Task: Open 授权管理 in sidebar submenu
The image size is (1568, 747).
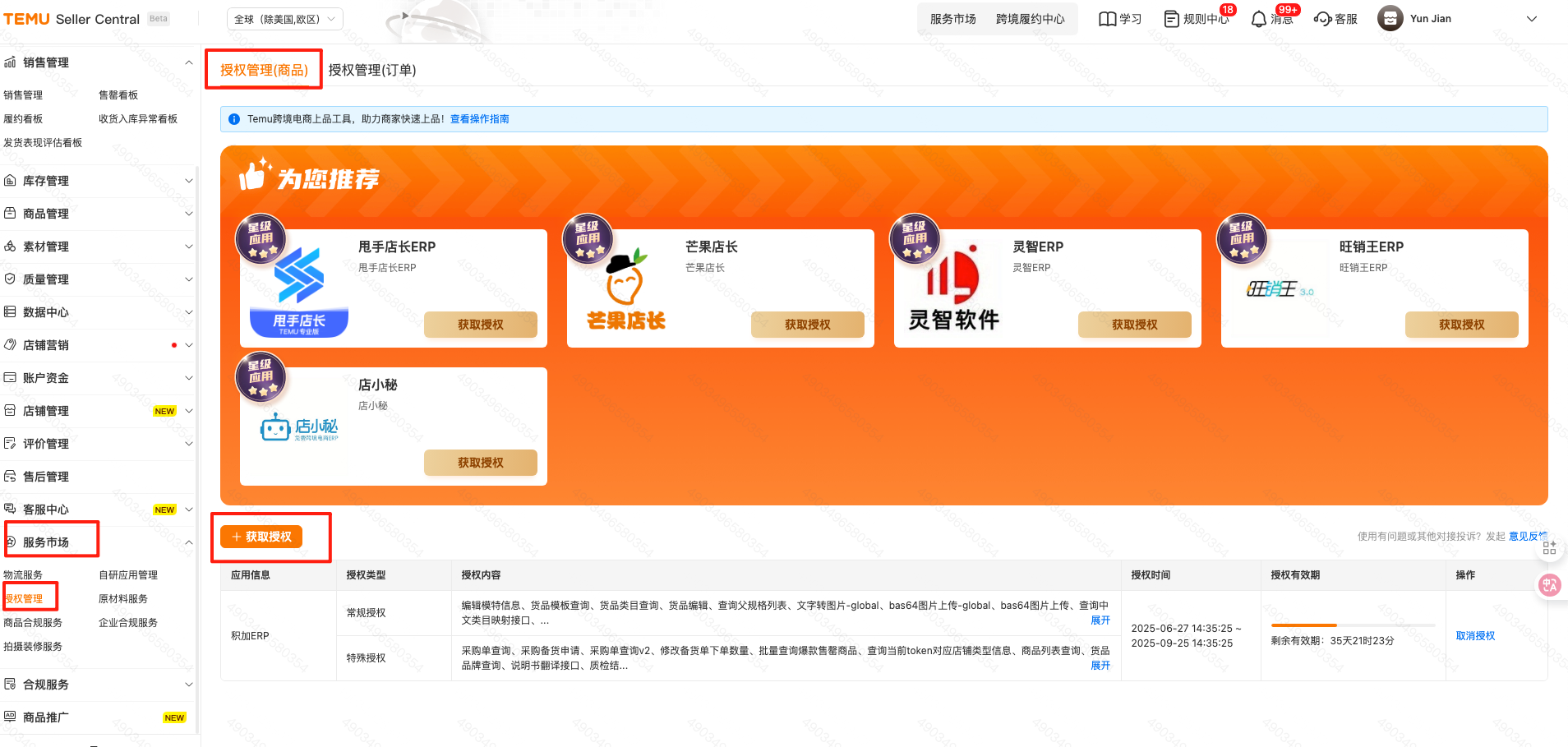Action: pos(23,599)
